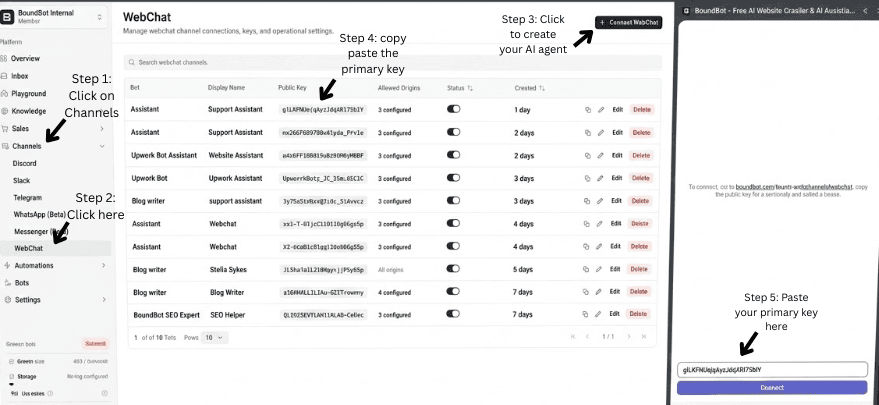This screenshot has width=879, height=405.
Task: Open the Knowledge section via its sidebar icon
Action: coord(6,111)
